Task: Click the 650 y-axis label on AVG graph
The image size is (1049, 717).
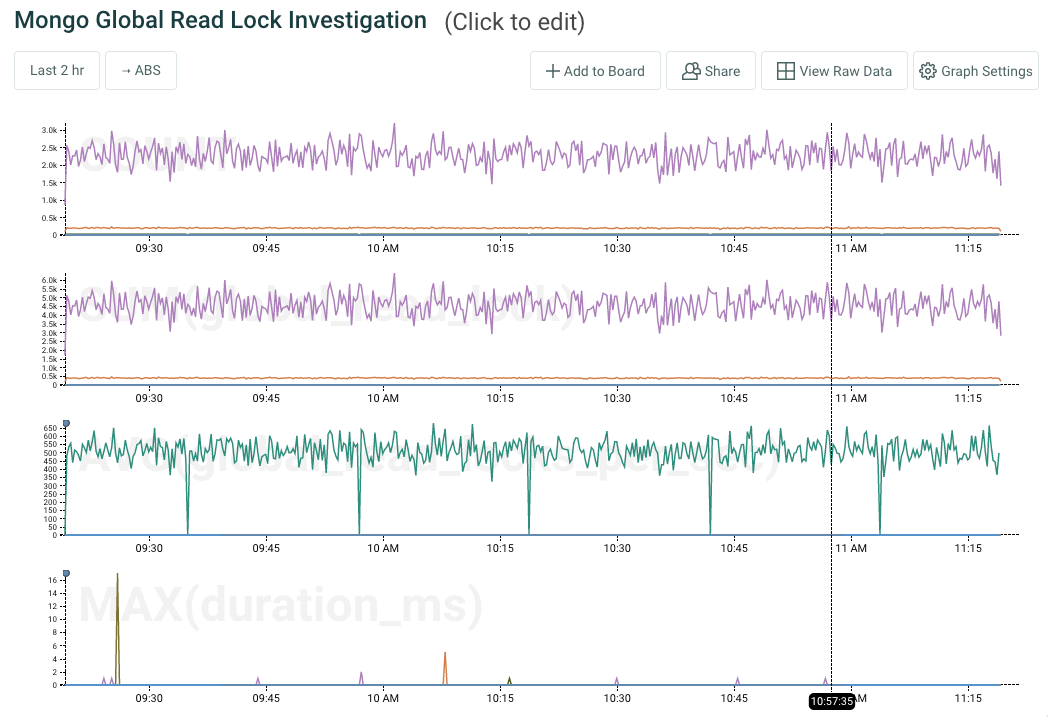Action: [51, 428]
